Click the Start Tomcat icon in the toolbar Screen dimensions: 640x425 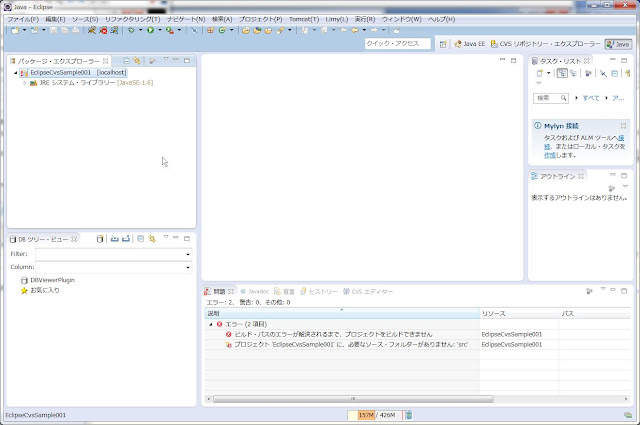pos(92,30)
